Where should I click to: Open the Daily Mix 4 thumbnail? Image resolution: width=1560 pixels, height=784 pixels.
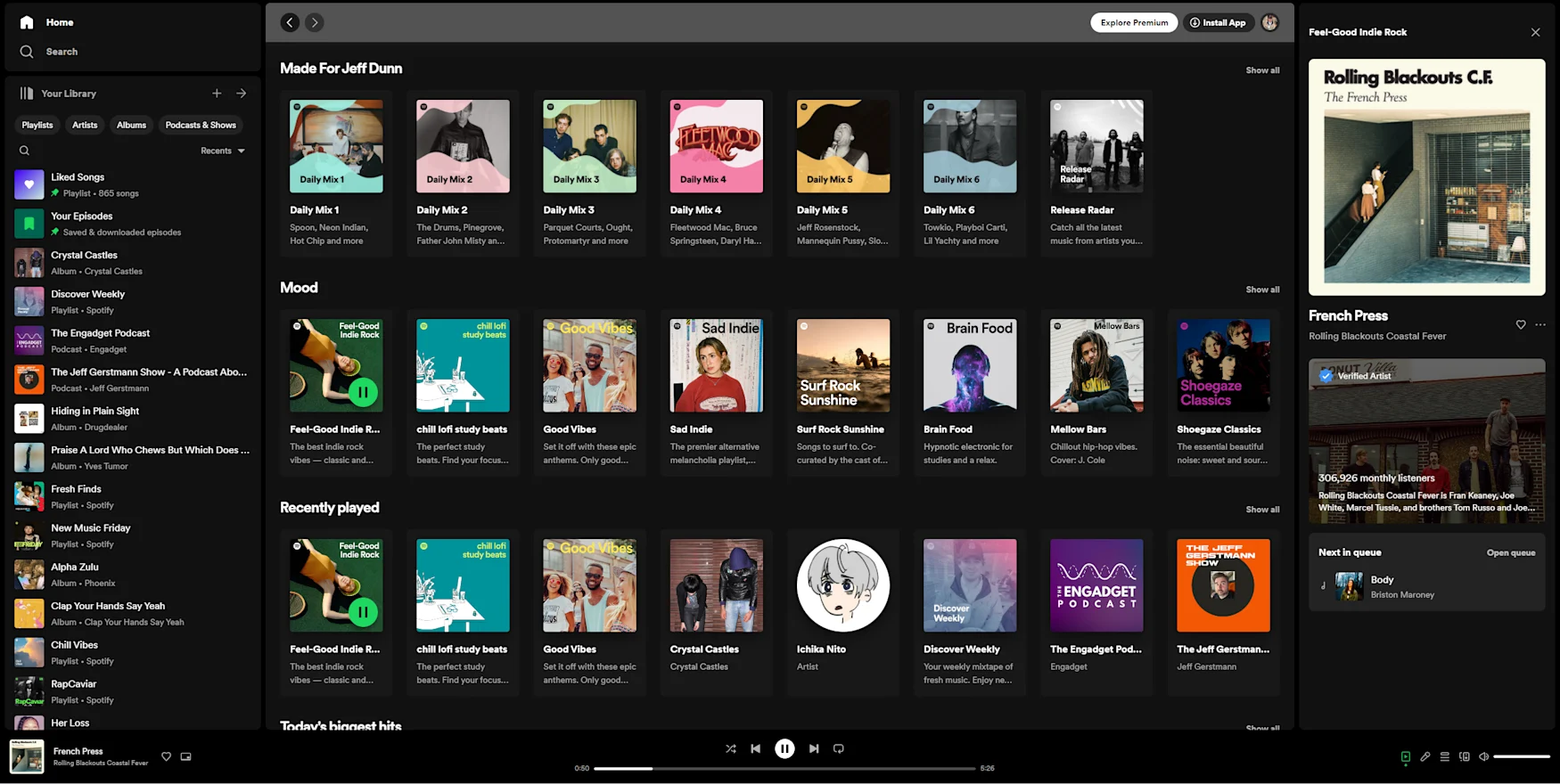[716, 146]
